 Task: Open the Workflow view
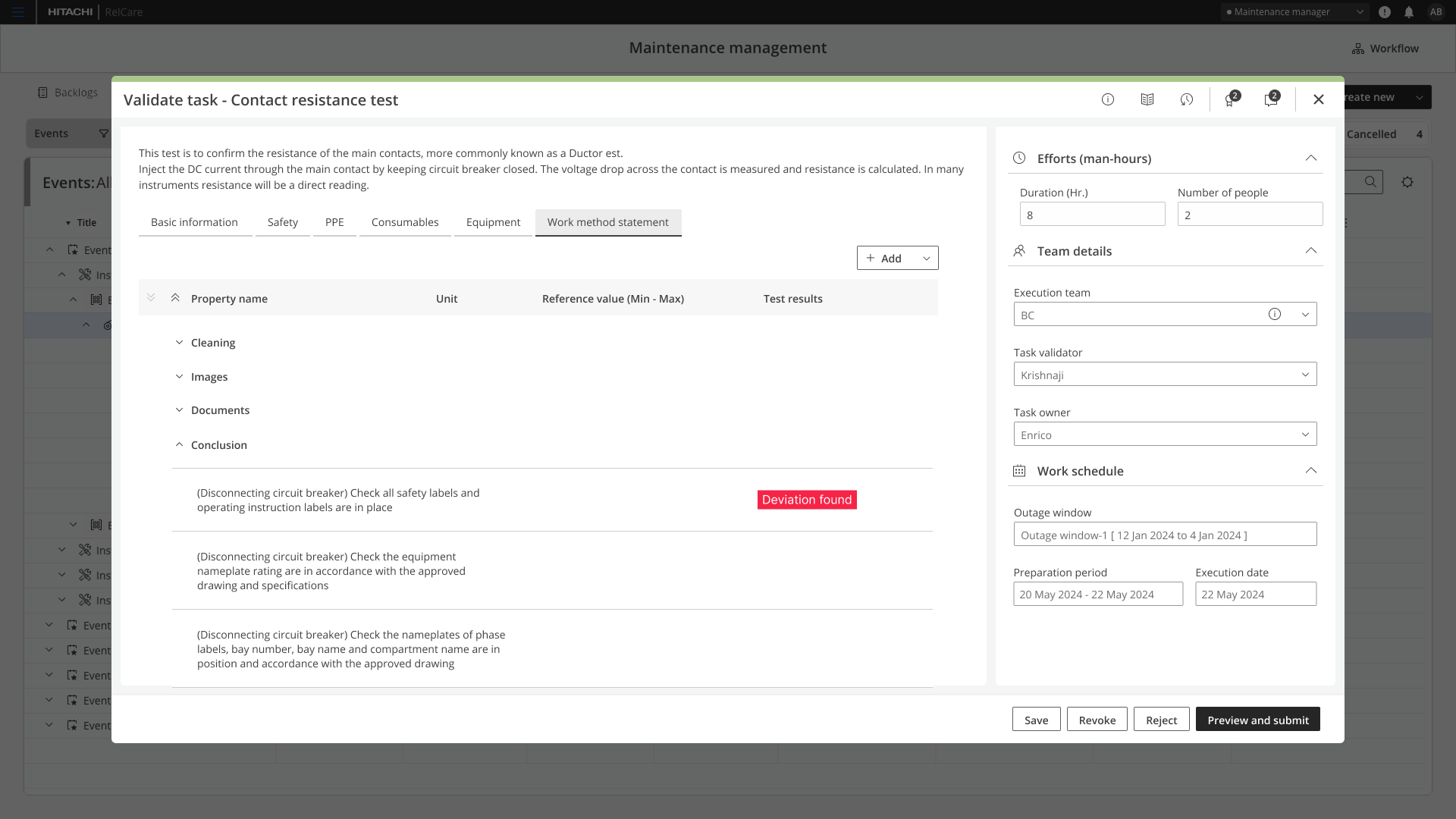tap(1385, 49)
